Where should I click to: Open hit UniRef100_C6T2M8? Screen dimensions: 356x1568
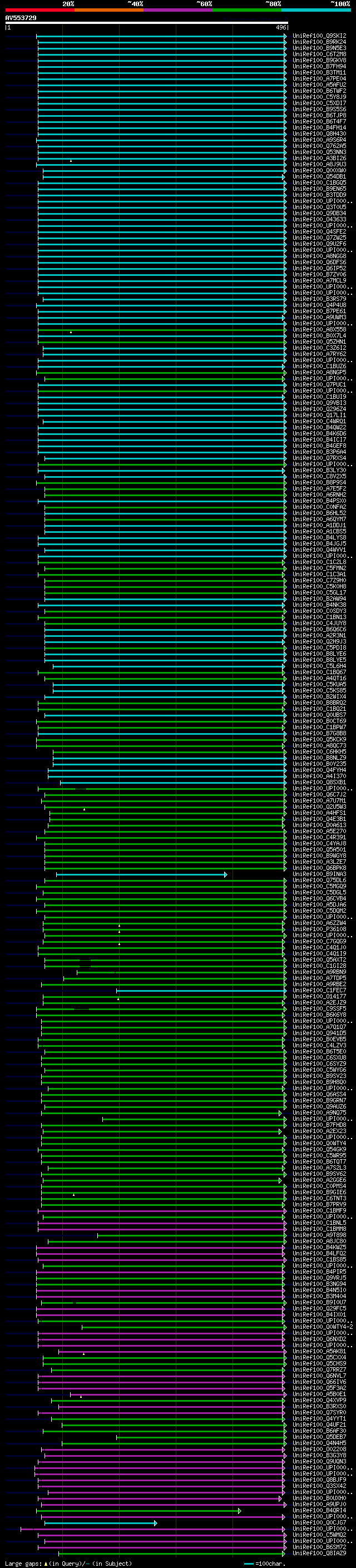click(319, 54)
